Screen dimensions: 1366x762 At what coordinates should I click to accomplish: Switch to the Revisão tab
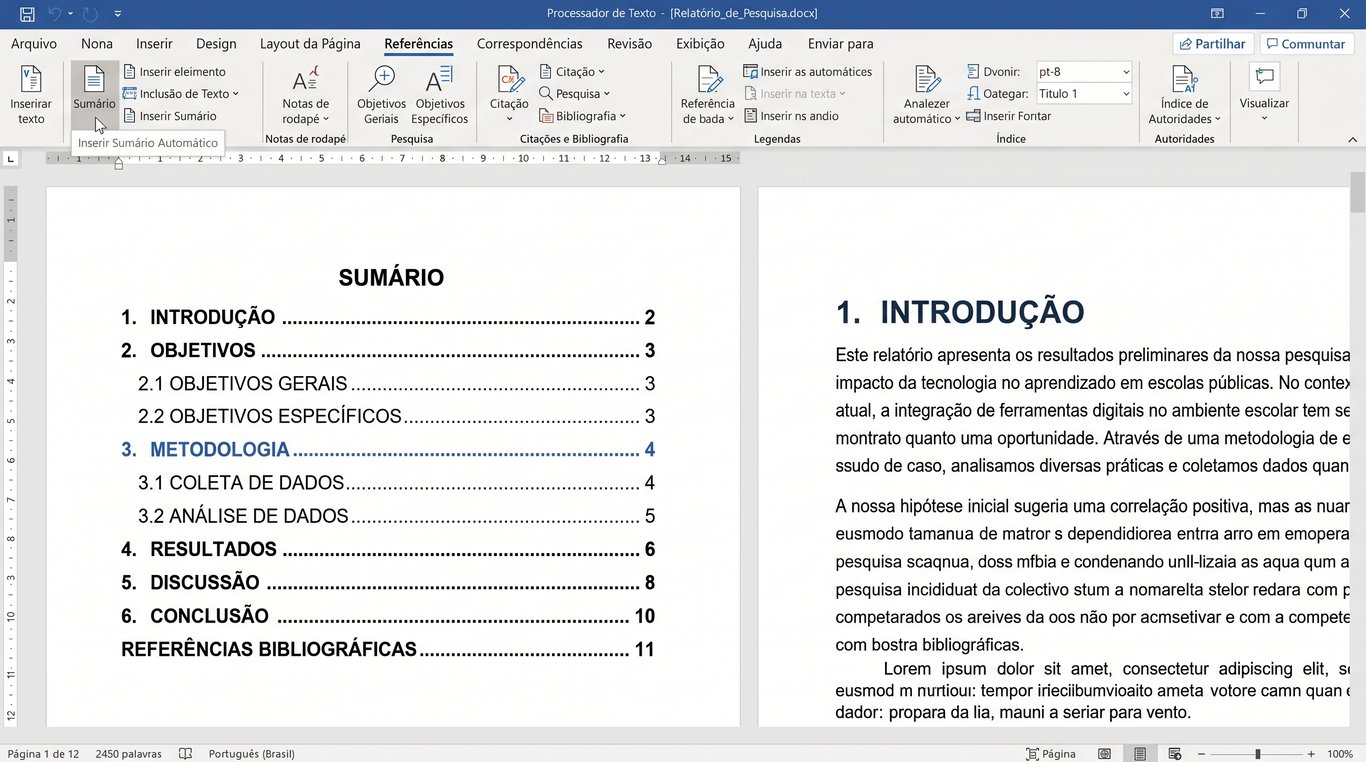click(630, 44)
